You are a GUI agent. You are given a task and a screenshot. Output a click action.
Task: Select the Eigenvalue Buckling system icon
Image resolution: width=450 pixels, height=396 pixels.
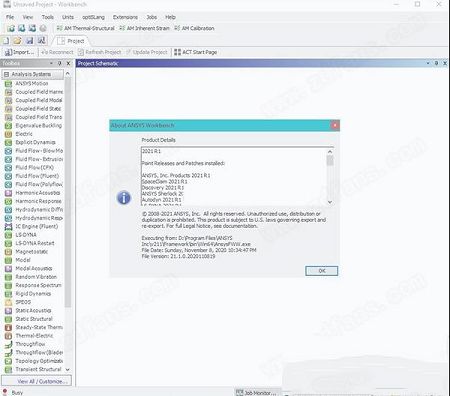point(8,126)
